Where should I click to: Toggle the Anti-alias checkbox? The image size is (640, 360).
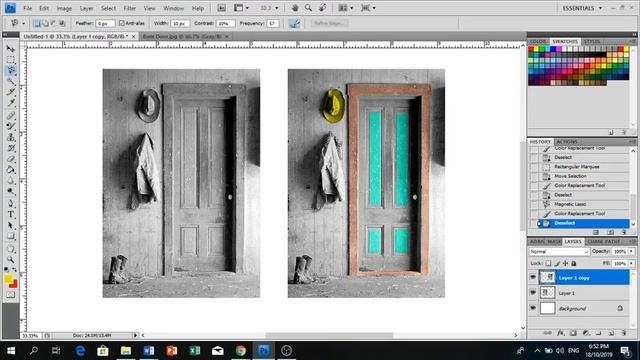click(122, 23)
